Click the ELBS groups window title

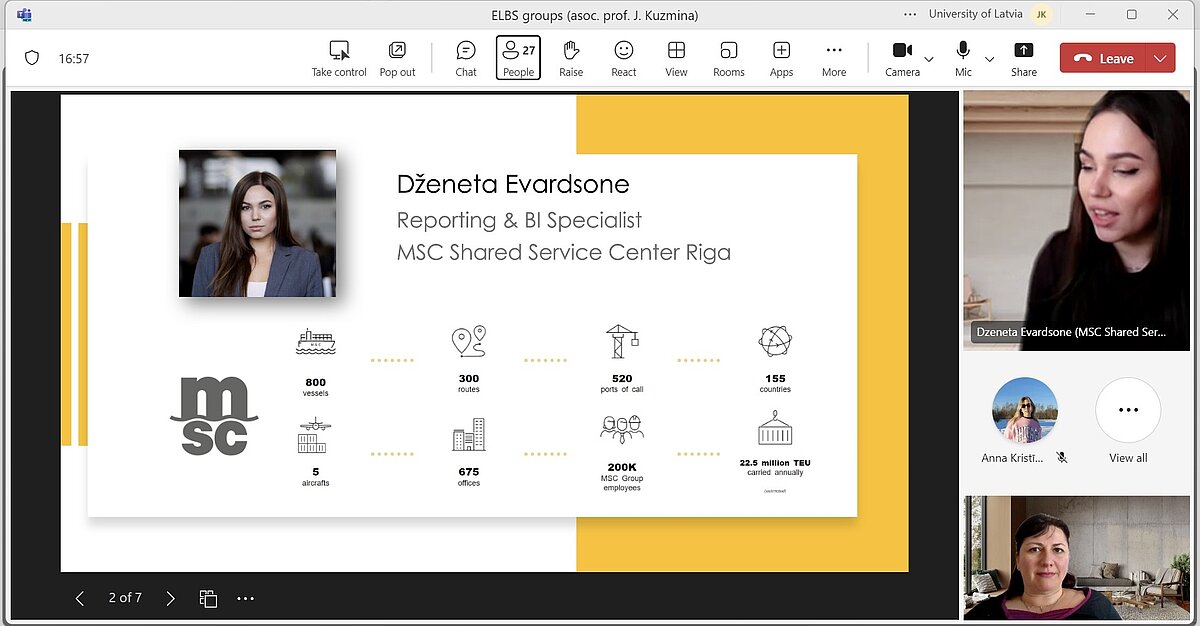point(595,15)
